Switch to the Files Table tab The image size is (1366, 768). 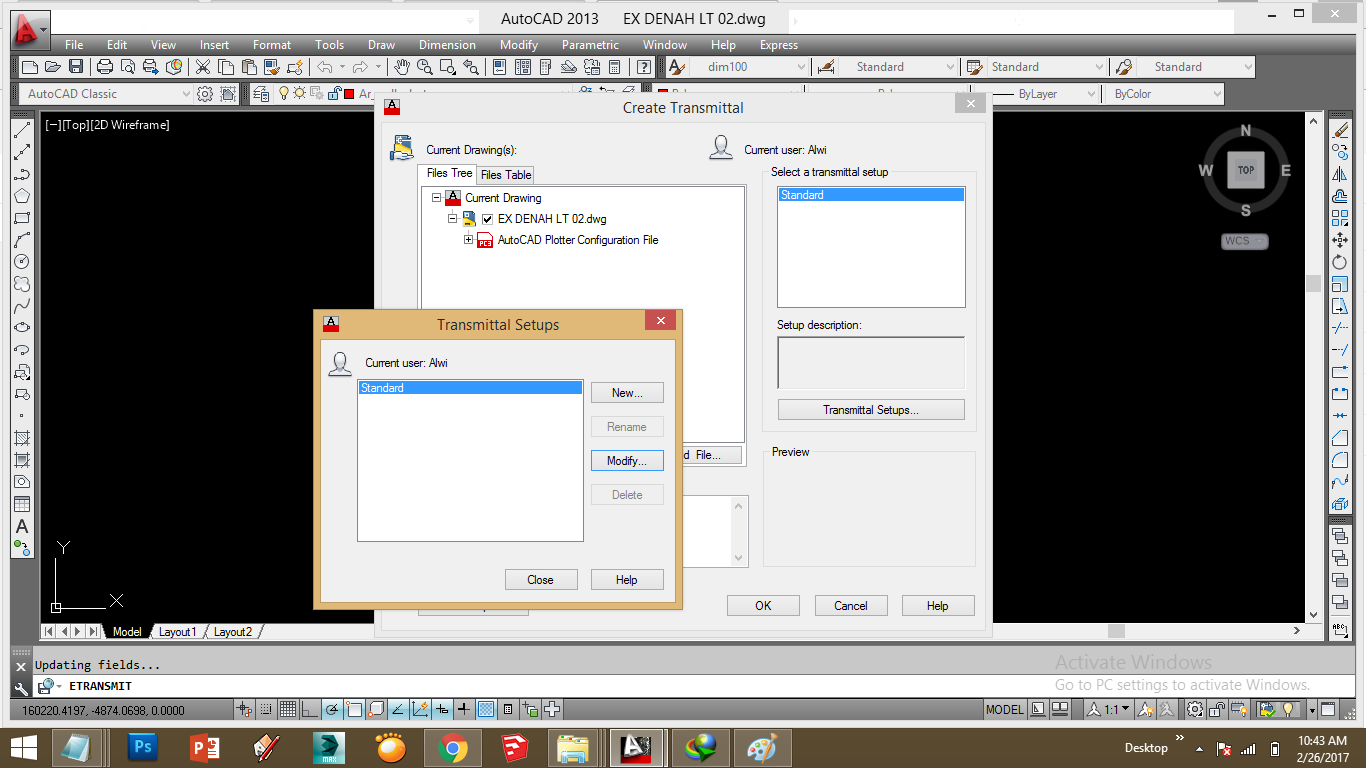click(x=505, y=174)
